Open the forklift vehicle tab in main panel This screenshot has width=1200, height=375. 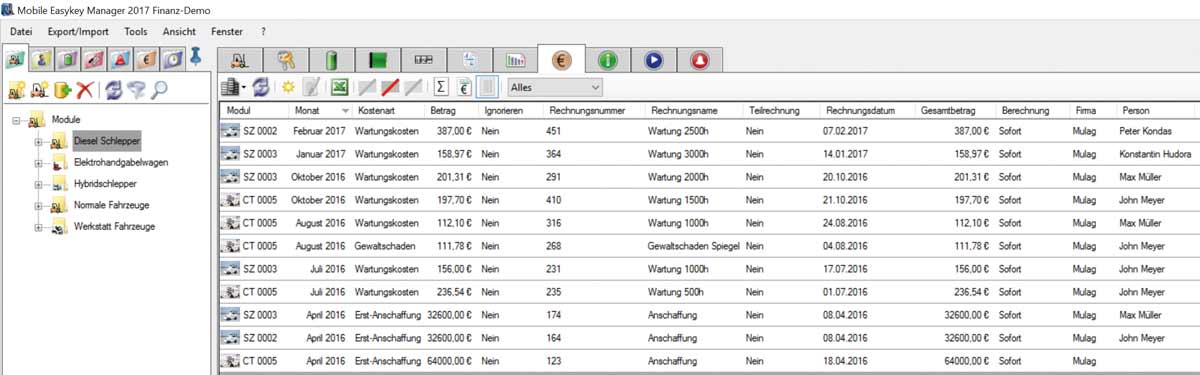coord(240,59)
